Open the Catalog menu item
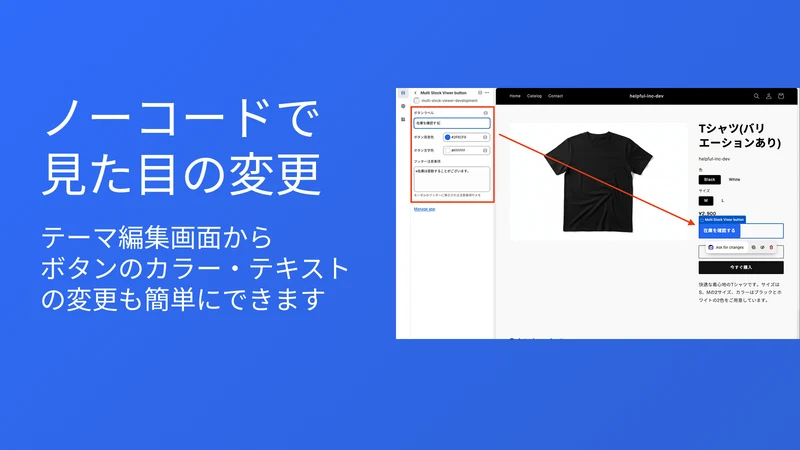Viewport: 800px width, 450px height. click(534, 96)
